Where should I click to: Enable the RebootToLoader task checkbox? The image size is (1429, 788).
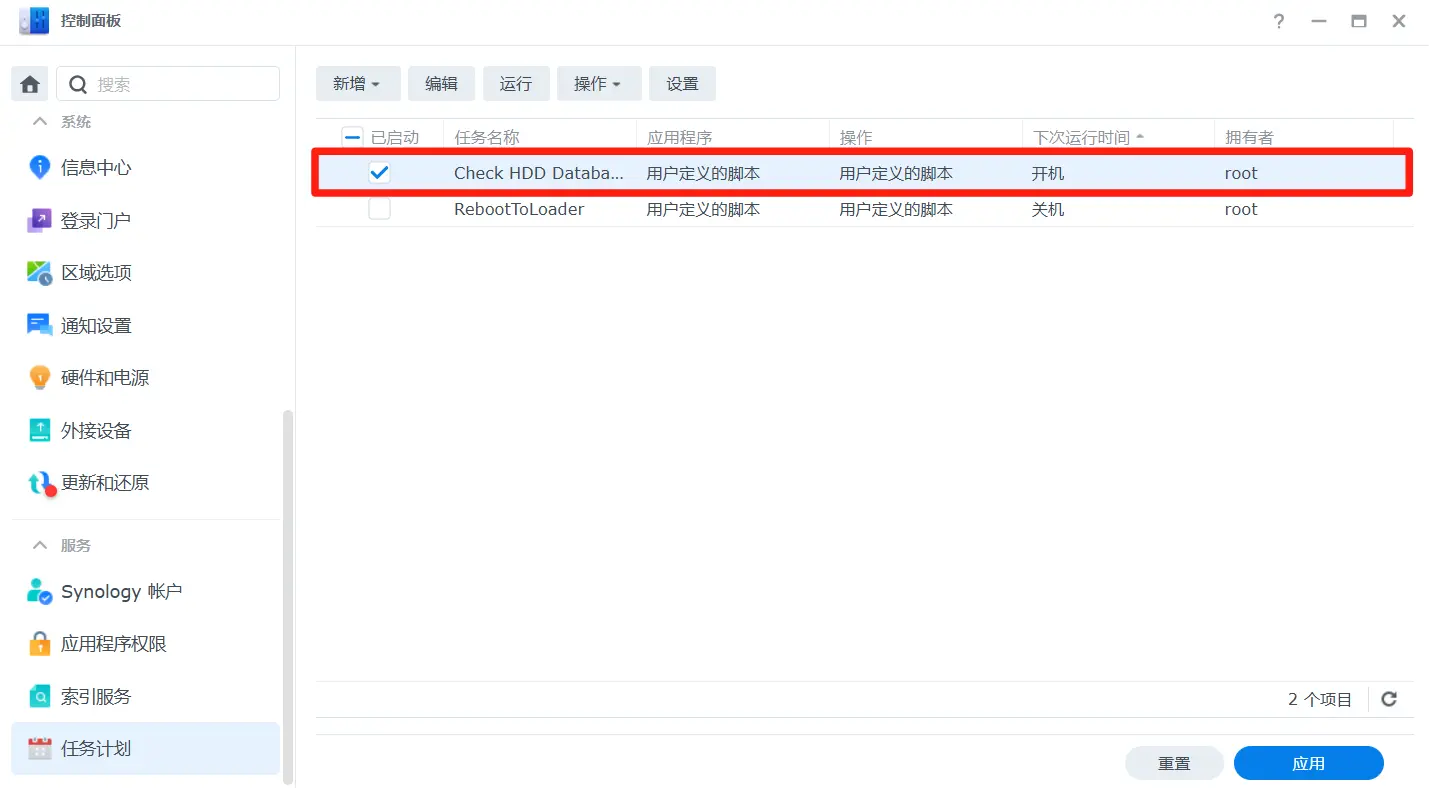point(379,209)
